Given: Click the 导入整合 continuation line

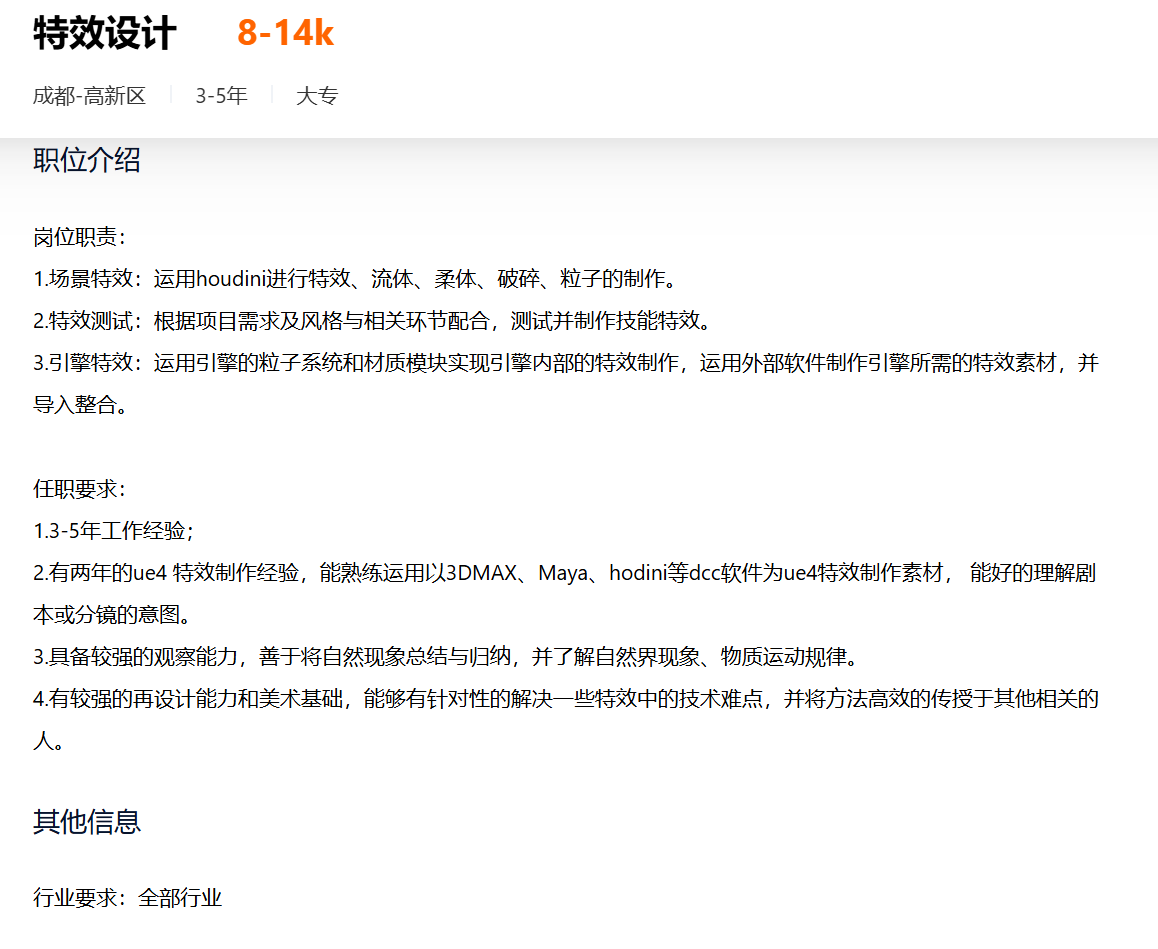Looking at the screenshot, I should click(x=80, y=406).
